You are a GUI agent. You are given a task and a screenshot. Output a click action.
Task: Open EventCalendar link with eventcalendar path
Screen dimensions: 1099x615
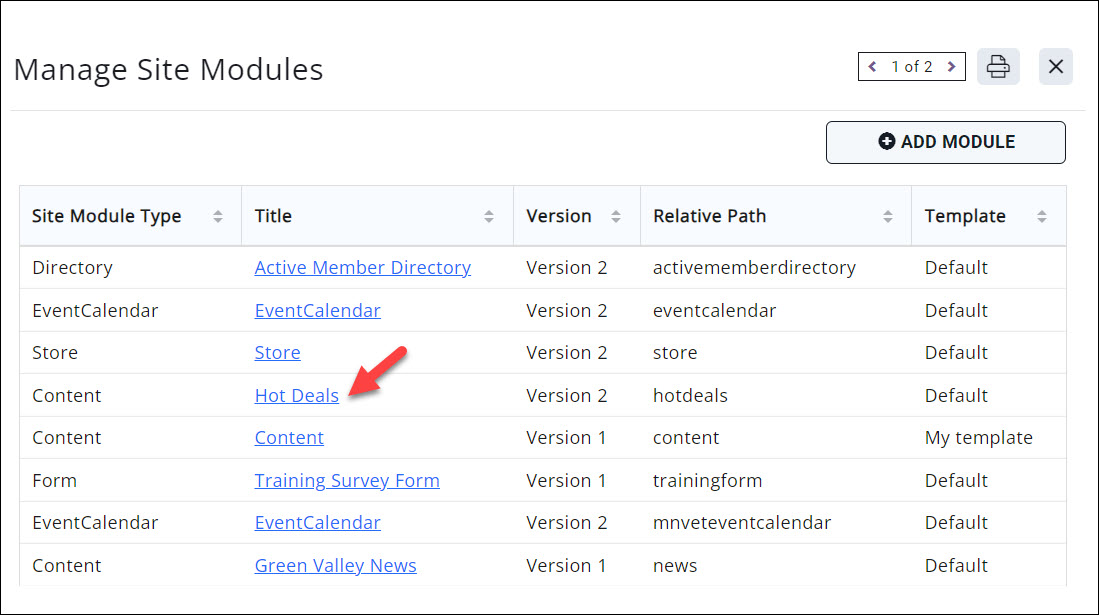tap(317, 311)
